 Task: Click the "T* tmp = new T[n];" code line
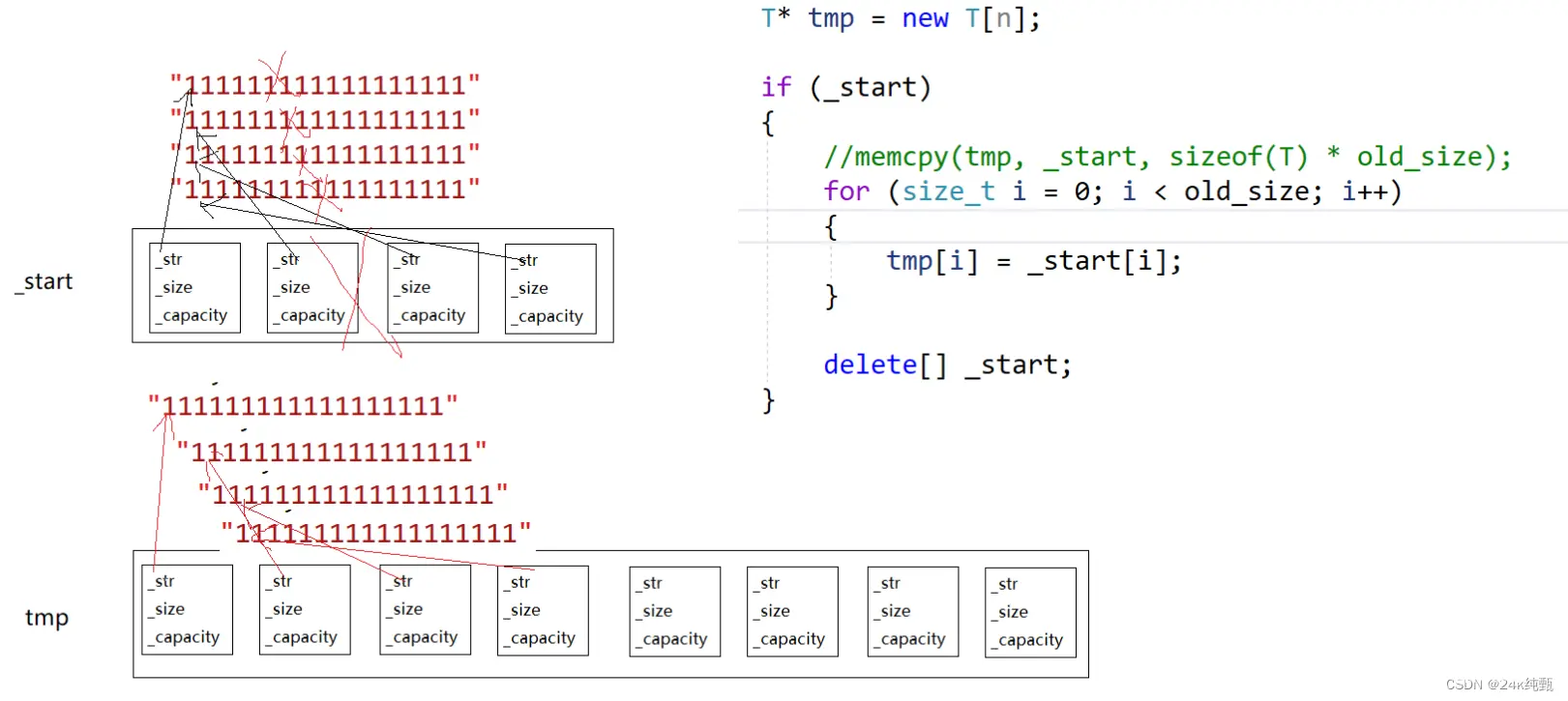(x=901, y=18)
